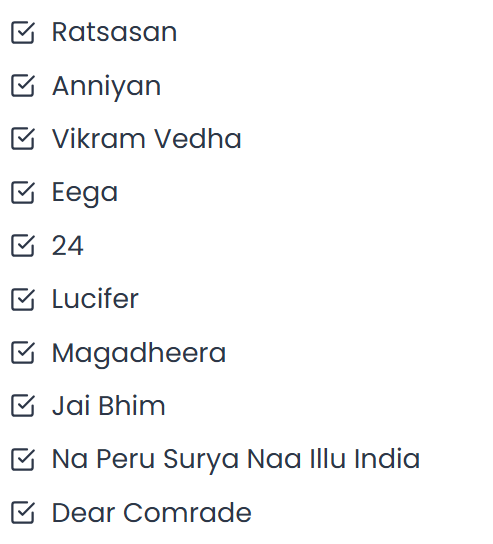The width and height of the screenshot is (493, 544).
Task: Toggle the Na Peru Surya Naa Illu India checkbox
Action: point(23,459)
